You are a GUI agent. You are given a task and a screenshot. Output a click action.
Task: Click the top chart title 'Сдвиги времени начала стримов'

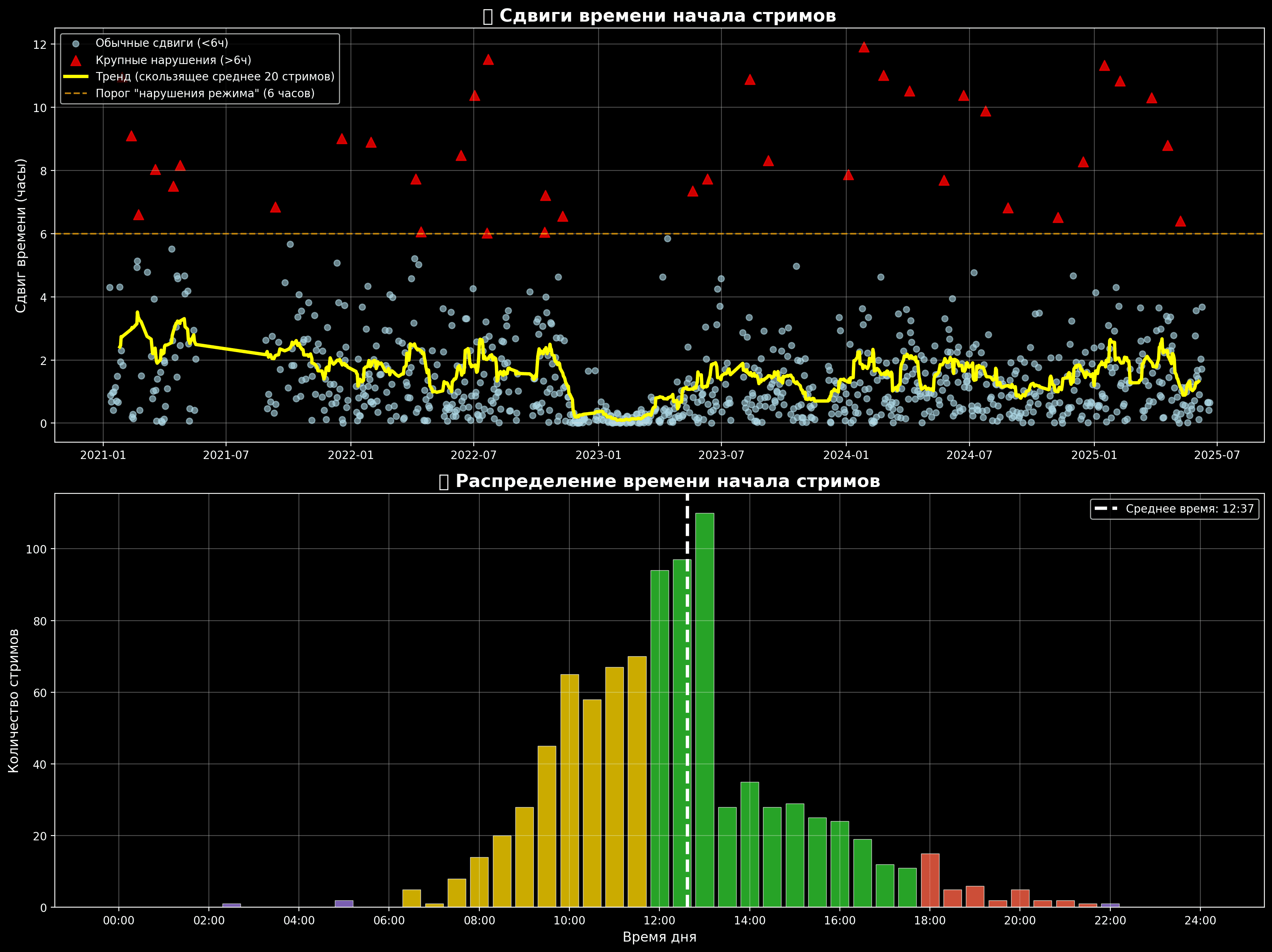(x=668, y=16)
